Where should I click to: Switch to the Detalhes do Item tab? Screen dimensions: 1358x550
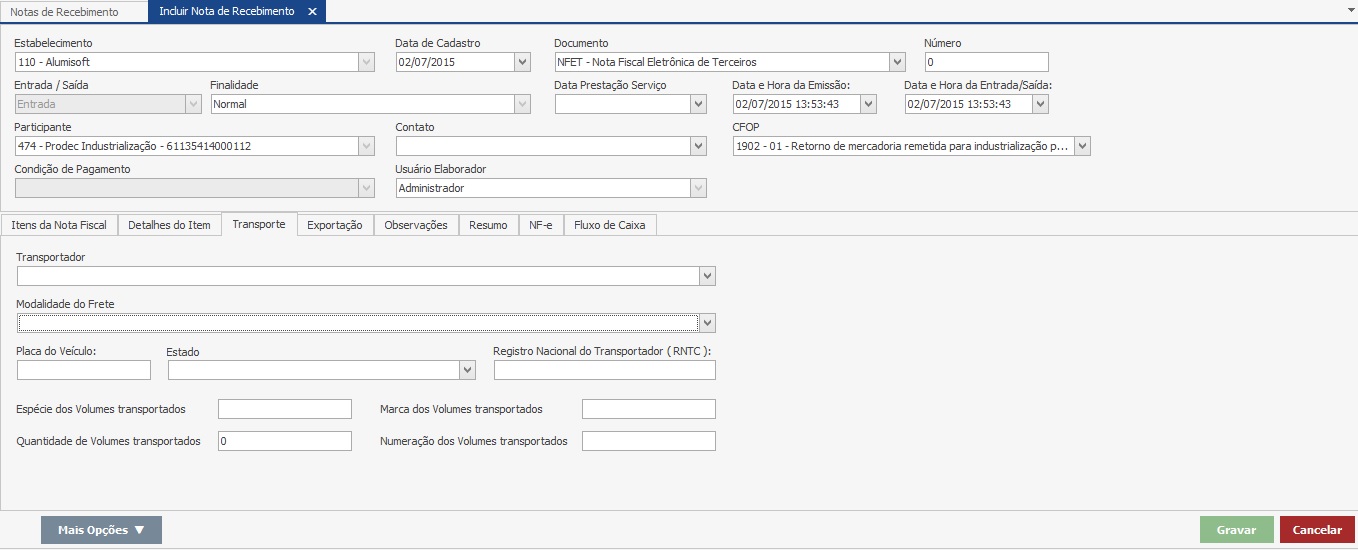click(x=169, y=225)
